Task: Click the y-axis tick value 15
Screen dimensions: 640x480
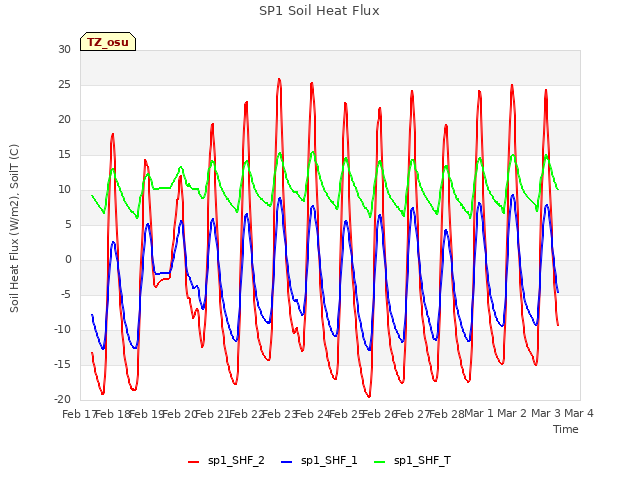Action: (64, 154)
